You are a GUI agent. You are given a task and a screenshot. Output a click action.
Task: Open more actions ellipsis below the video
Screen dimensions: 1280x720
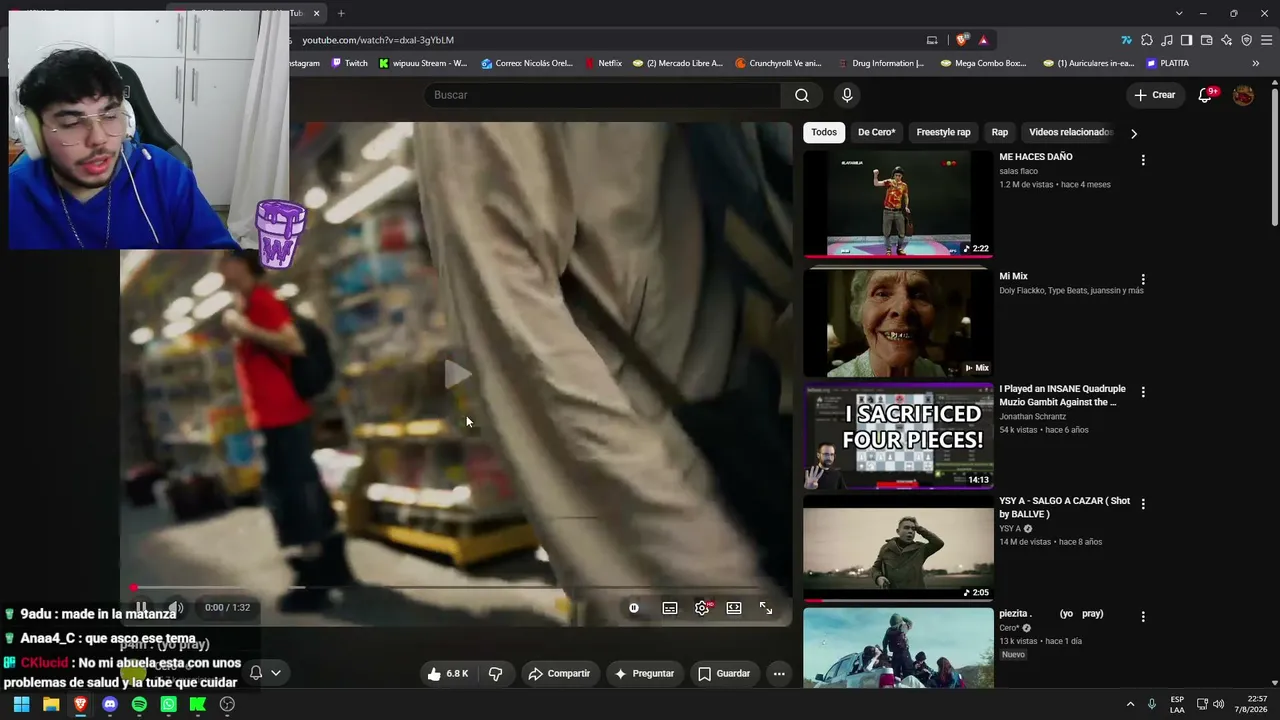779,674
